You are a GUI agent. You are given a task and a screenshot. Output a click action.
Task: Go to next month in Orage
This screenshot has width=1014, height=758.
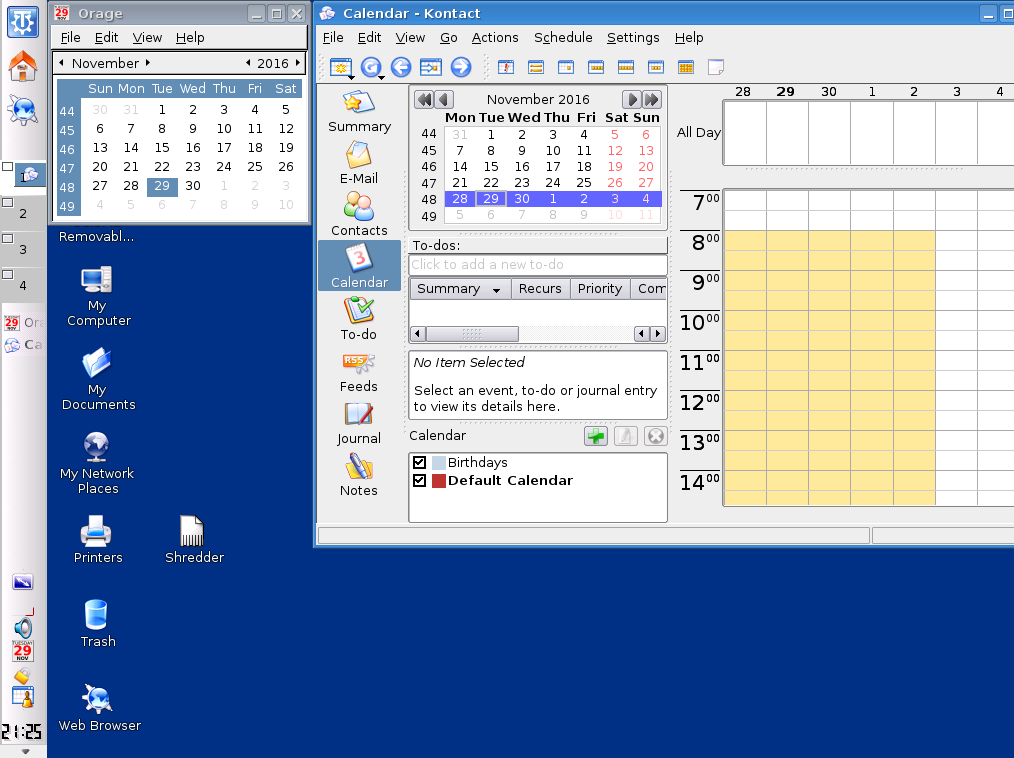(148, 63)
